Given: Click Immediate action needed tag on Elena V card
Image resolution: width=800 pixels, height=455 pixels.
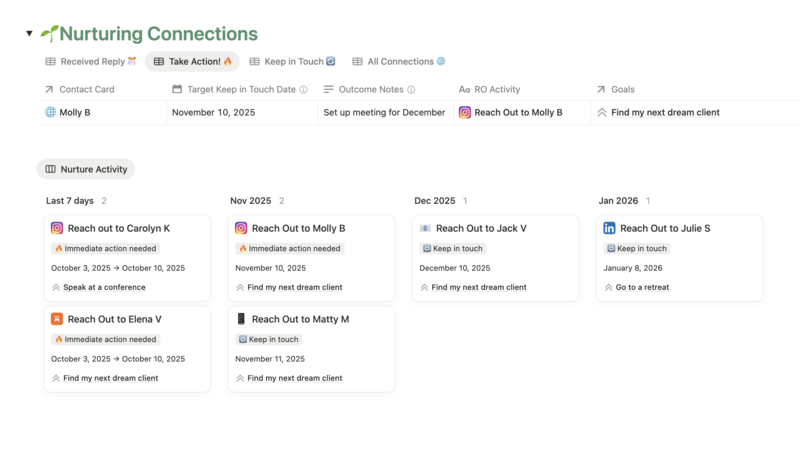Looking at the screenshot, I should 105,339.
